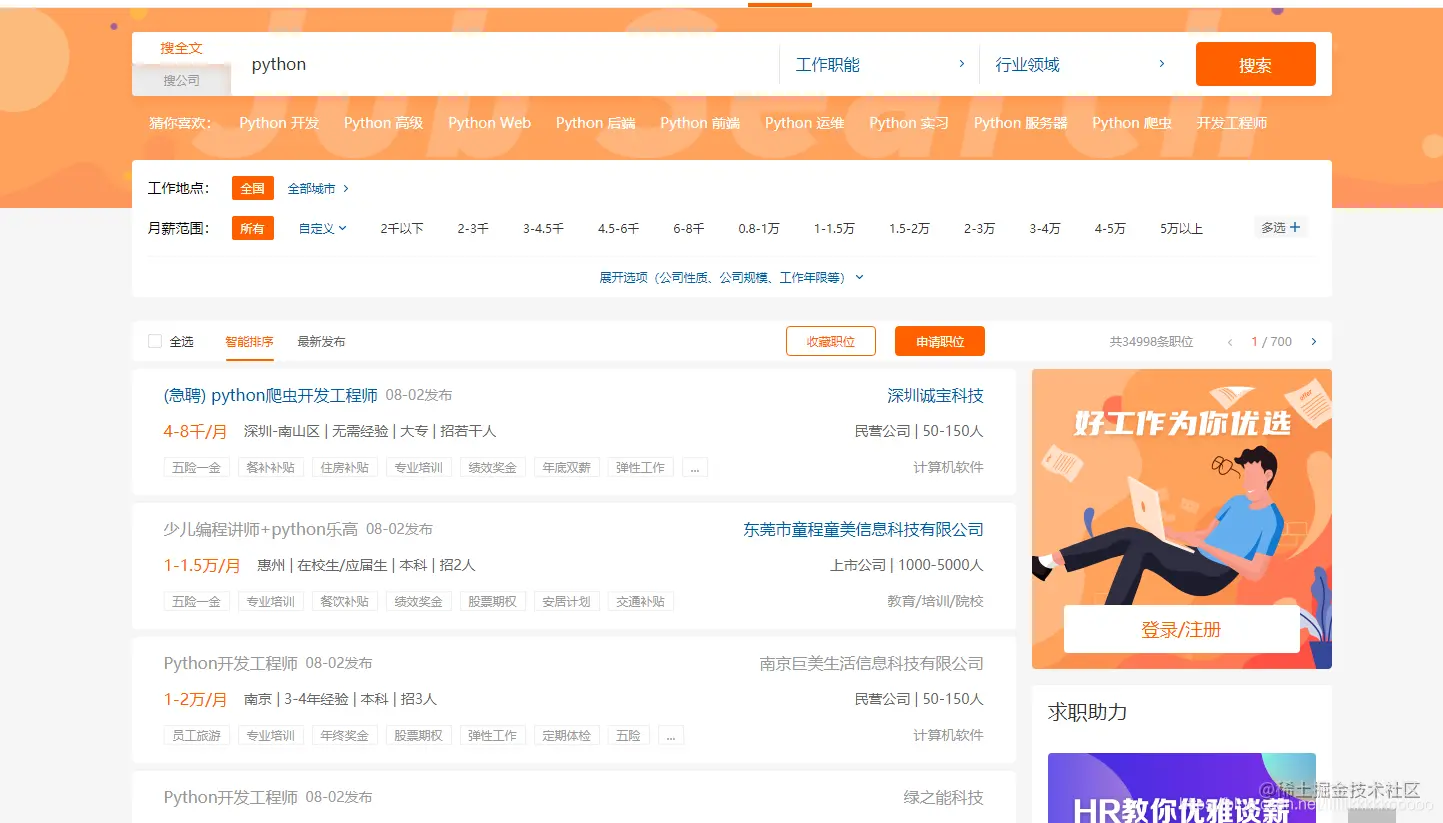Click suggestion Python 爬虫
The height and width of the screenshot is (823, 1443).
[x=1132, y=123]
